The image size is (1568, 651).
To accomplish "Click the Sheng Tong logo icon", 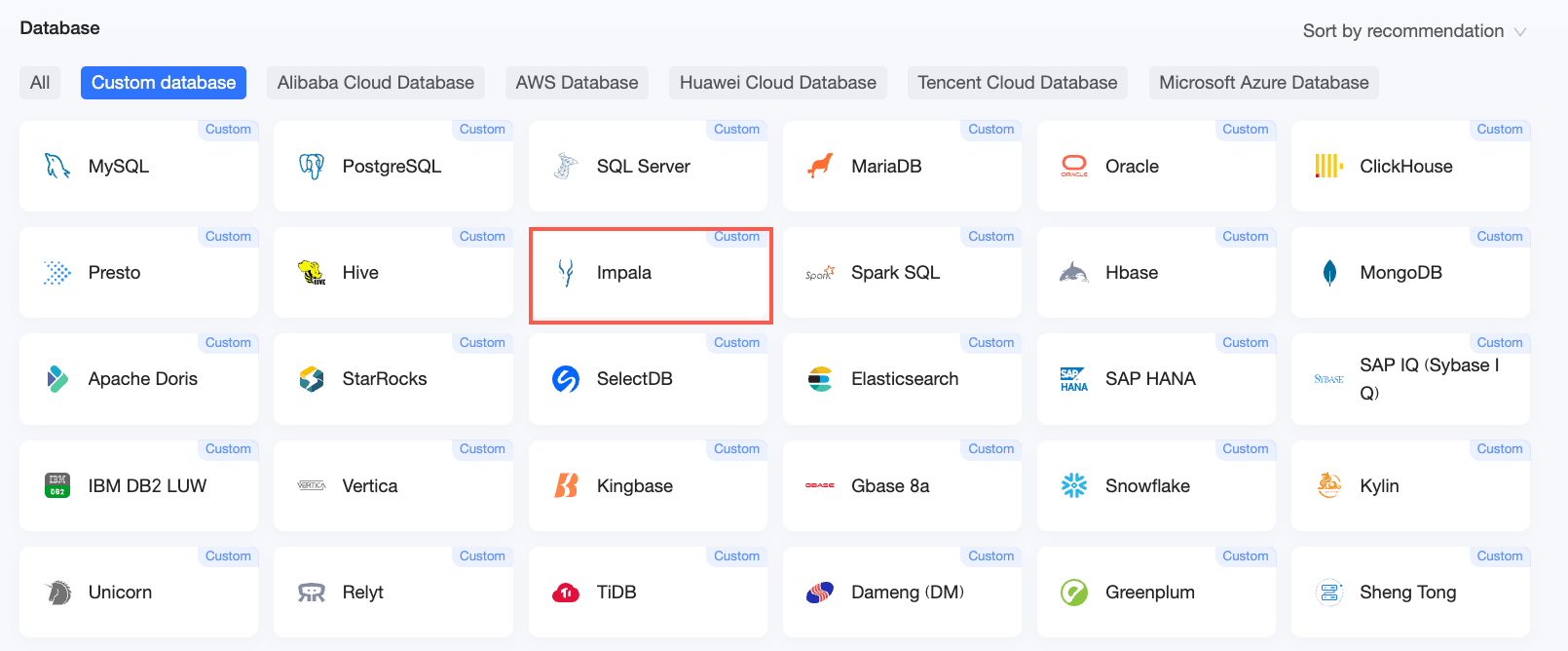I will point(1329,593).
